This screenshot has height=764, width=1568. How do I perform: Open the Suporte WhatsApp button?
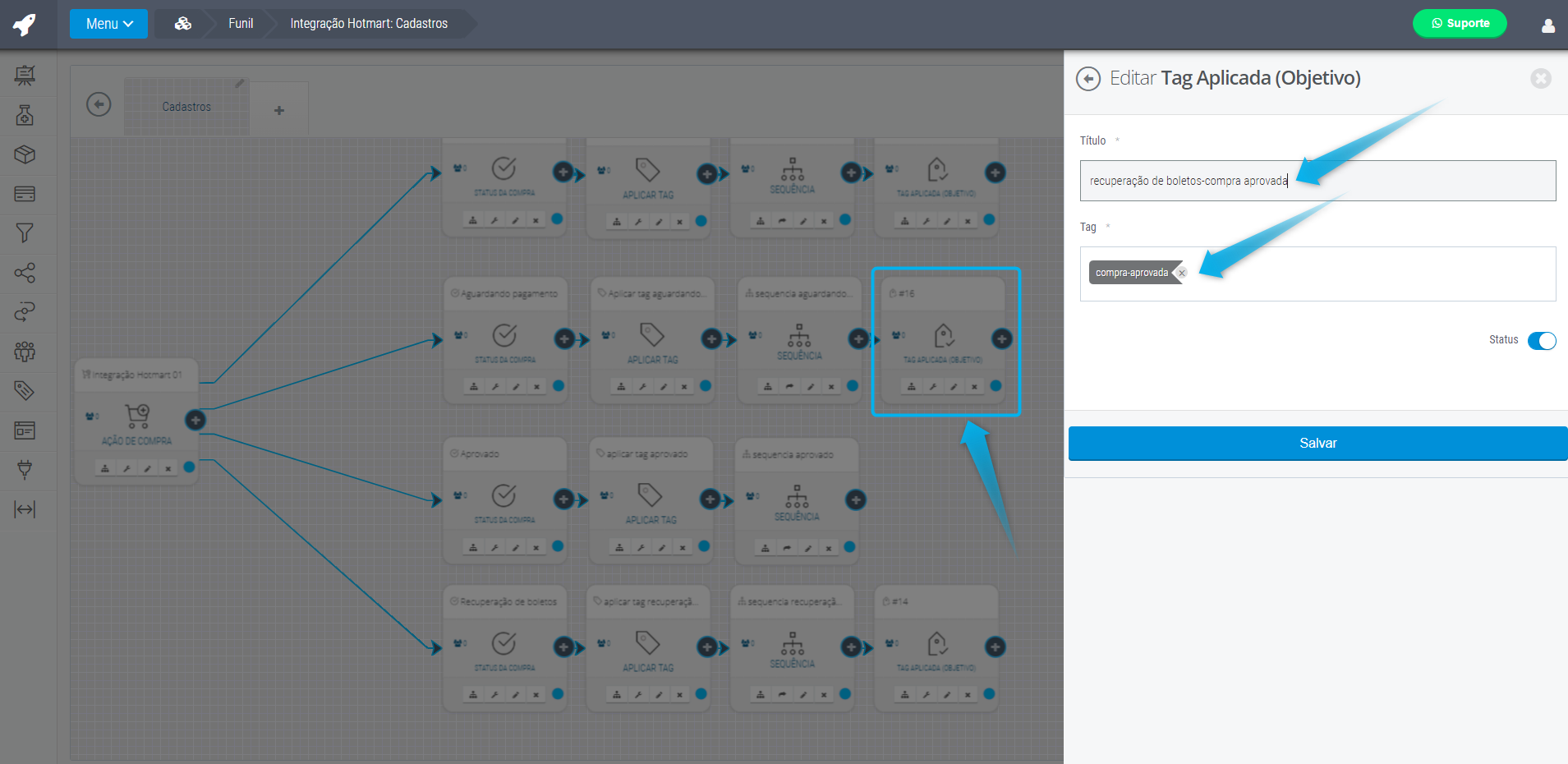pos(1460,24)
